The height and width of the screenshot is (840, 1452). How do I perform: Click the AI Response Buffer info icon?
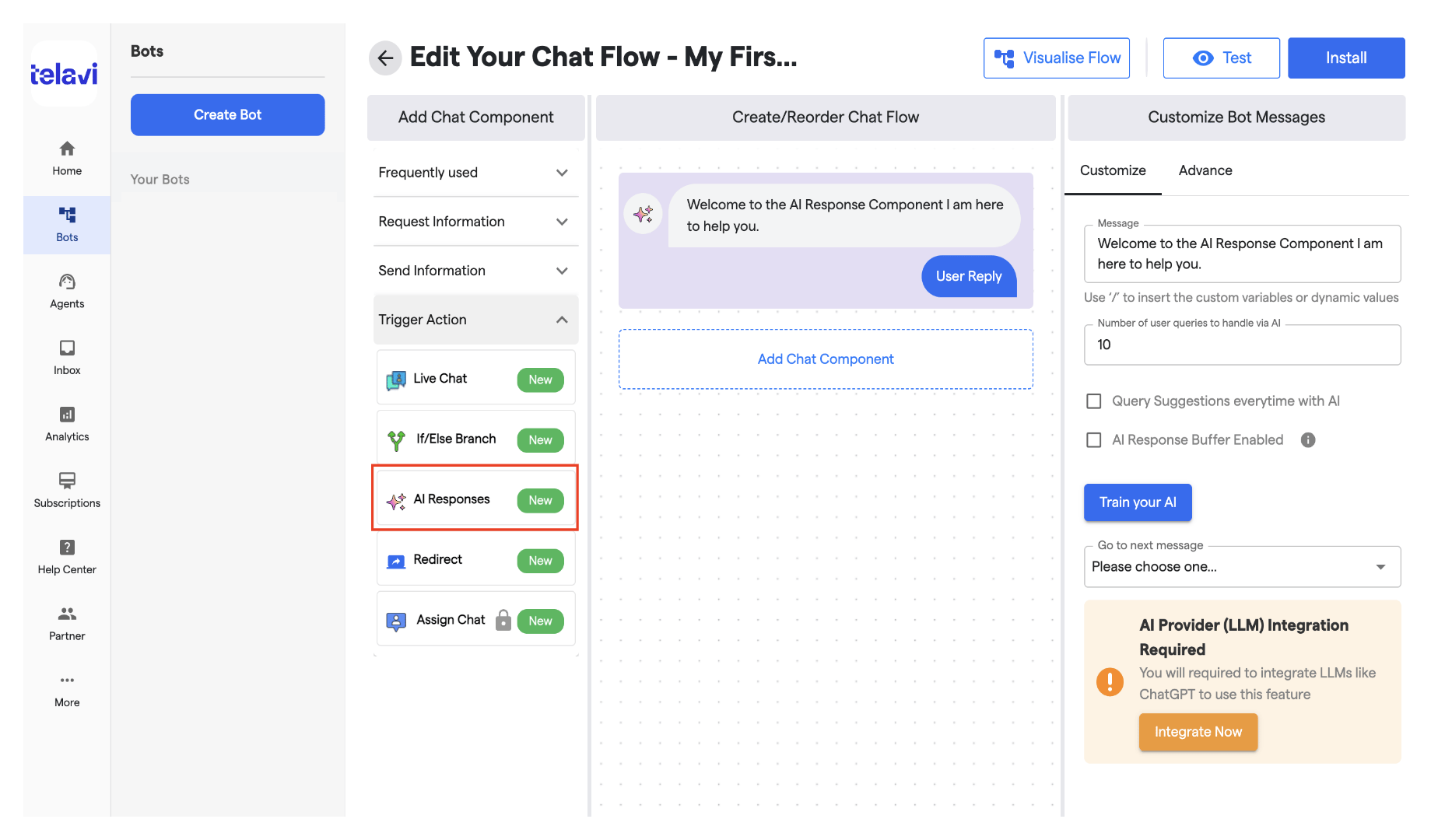(x=1308, y=440)
